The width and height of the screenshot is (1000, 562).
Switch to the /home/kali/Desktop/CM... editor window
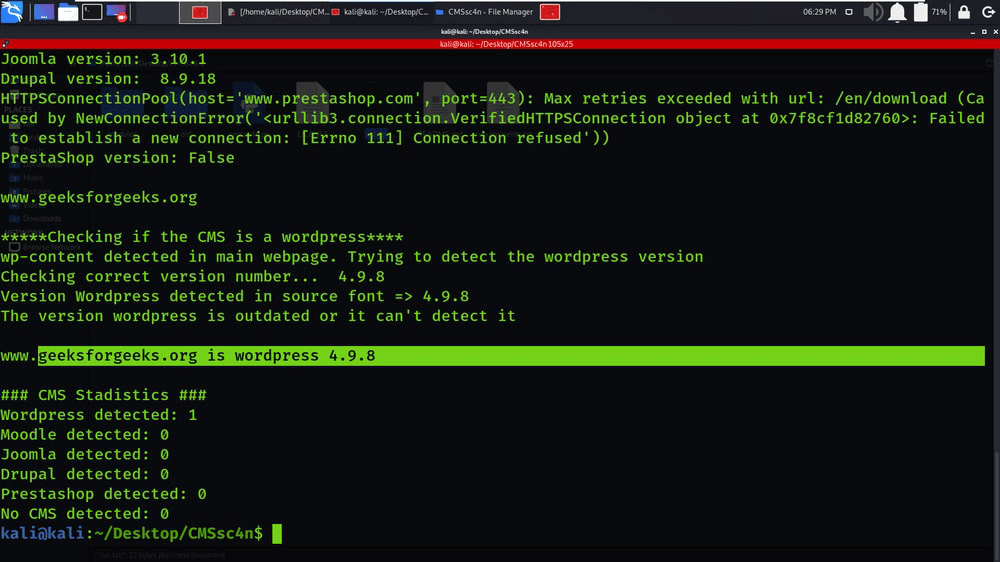point(278,12)
